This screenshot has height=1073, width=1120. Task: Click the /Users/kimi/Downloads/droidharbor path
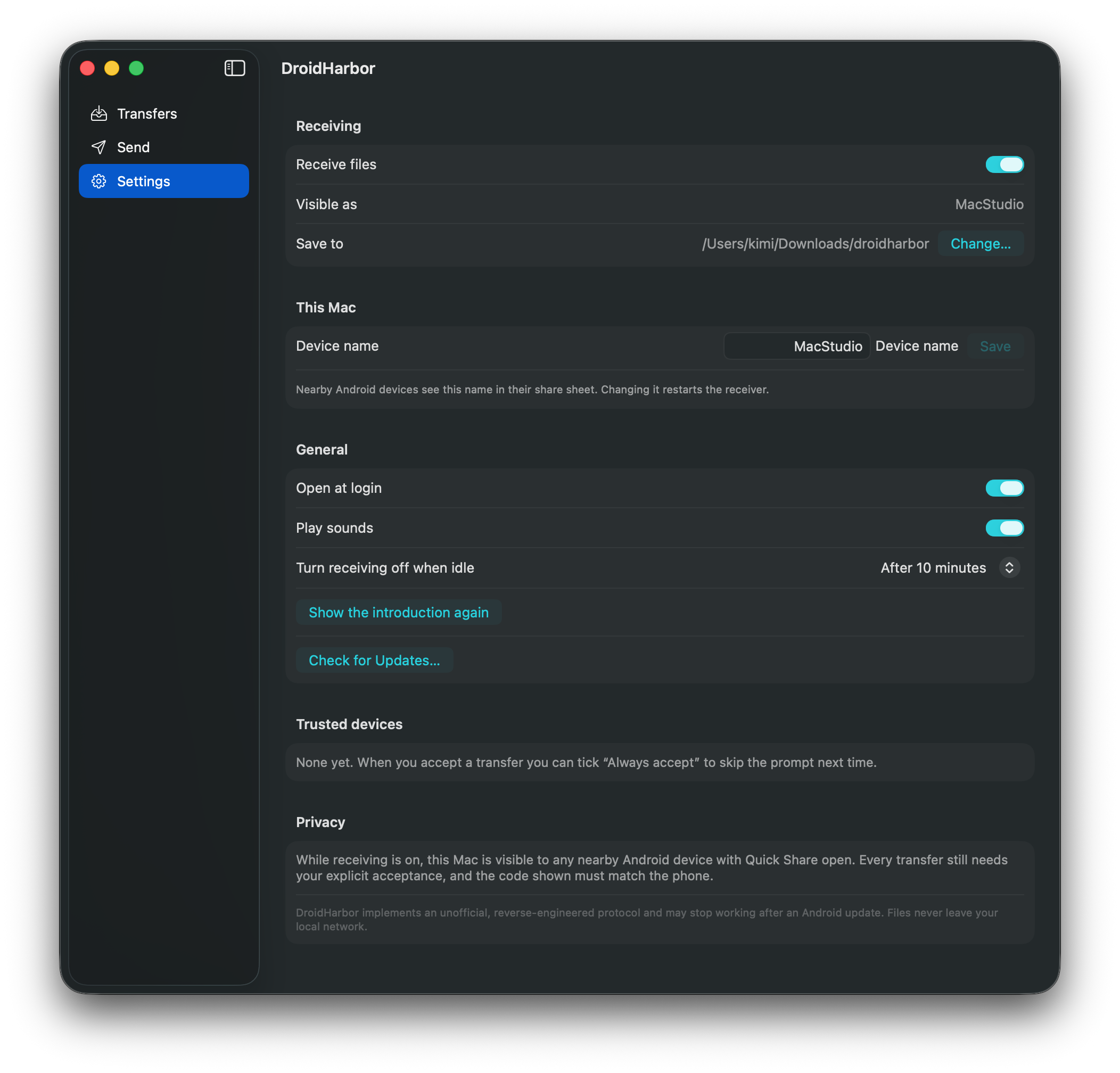tap(815, 243)
